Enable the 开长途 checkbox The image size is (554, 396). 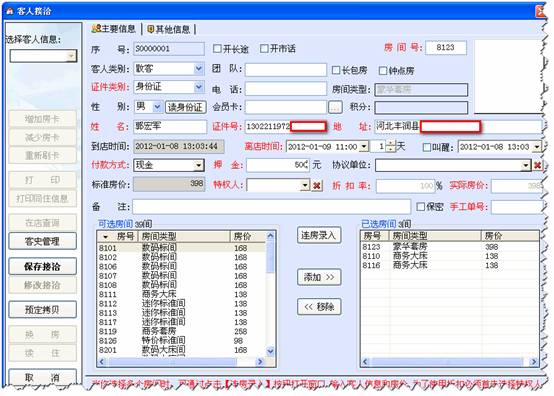click(x=217, y=48)
